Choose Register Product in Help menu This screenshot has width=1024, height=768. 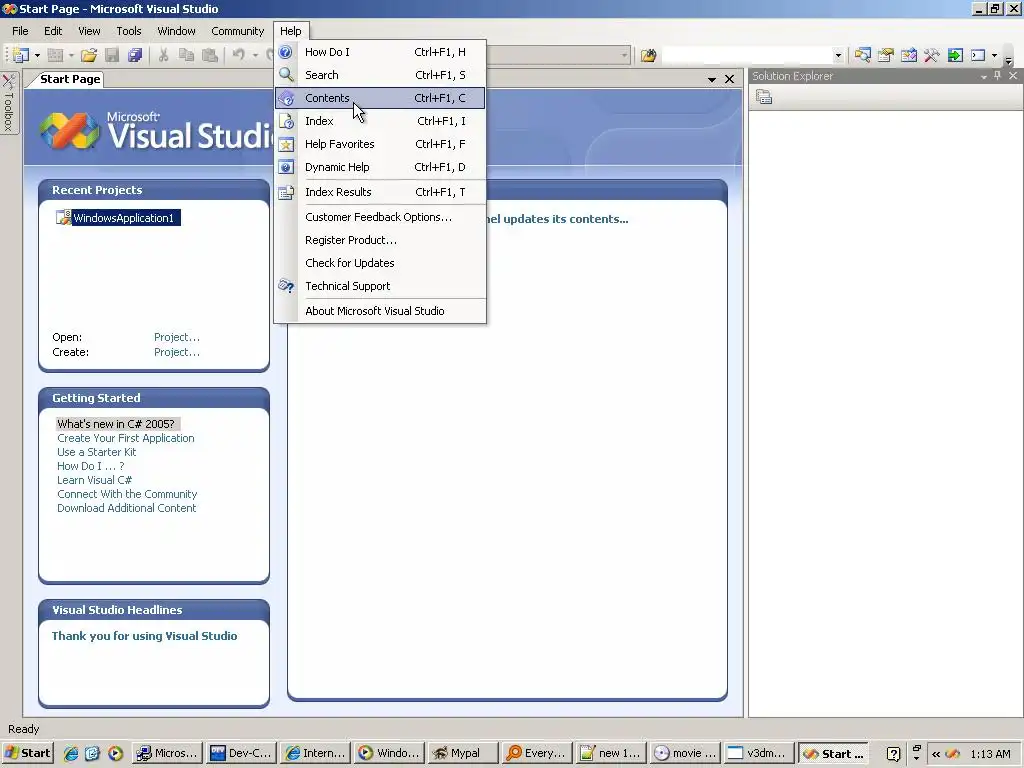[x=380, y=240]
